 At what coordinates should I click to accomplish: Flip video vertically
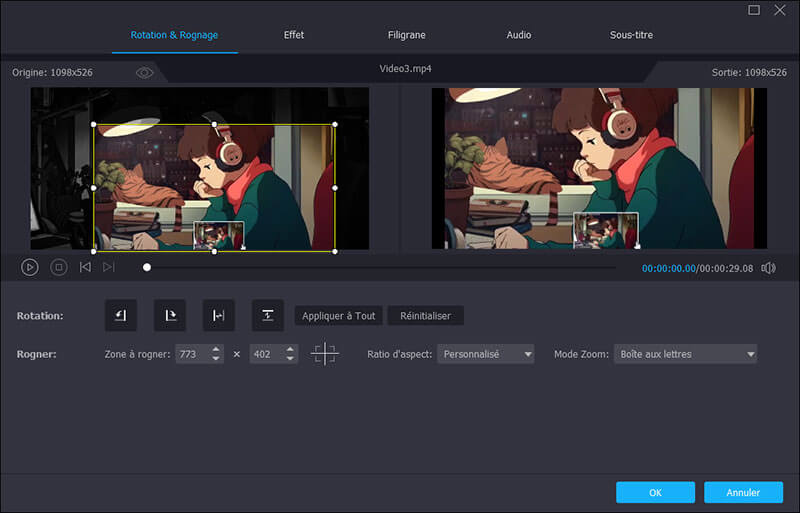268,315
